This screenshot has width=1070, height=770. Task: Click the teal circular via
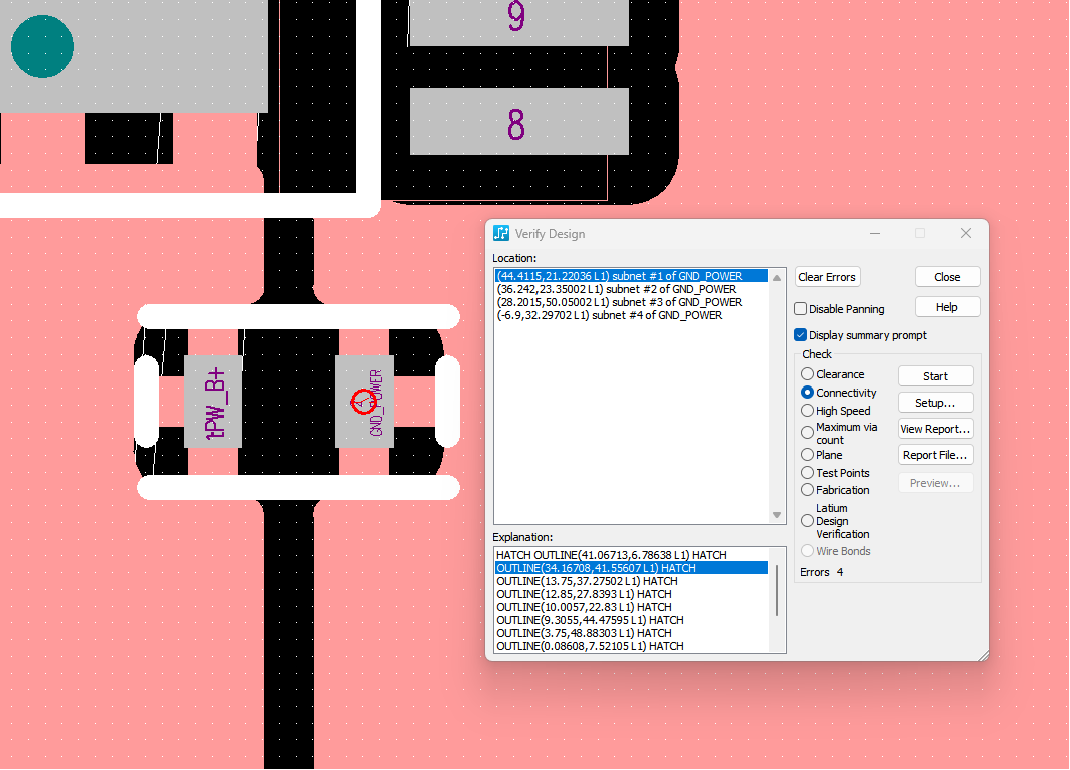[42, 46]
